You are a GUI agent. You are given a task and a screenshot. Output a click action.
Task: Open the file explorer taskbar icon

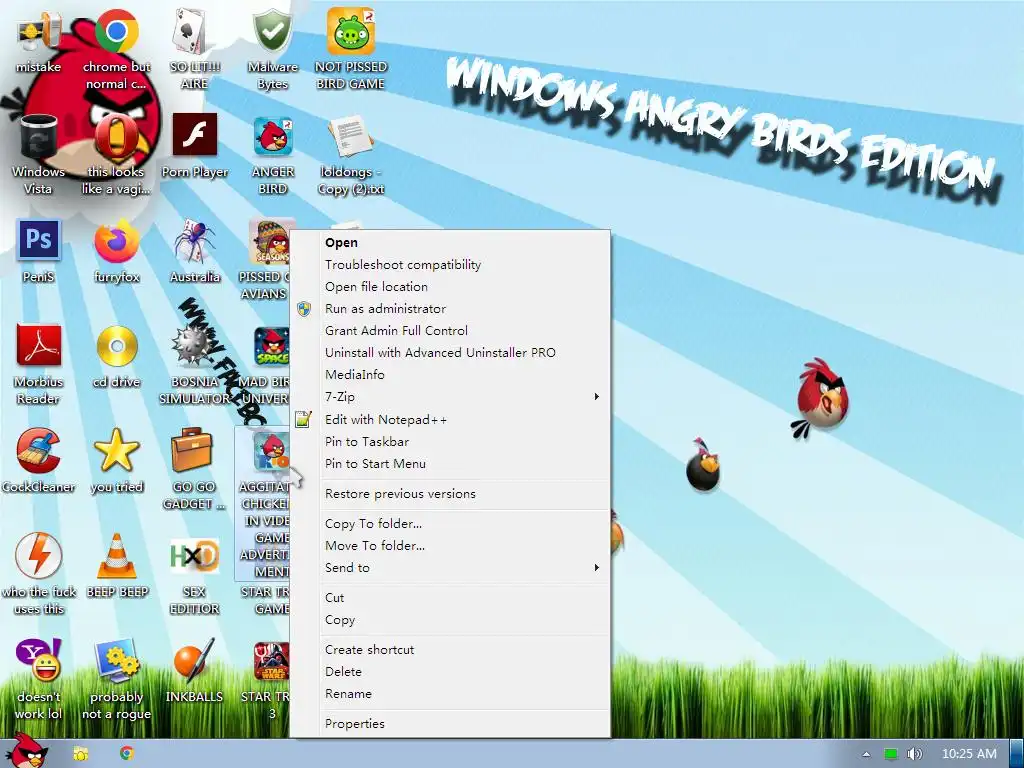click(x=80, y=754)
